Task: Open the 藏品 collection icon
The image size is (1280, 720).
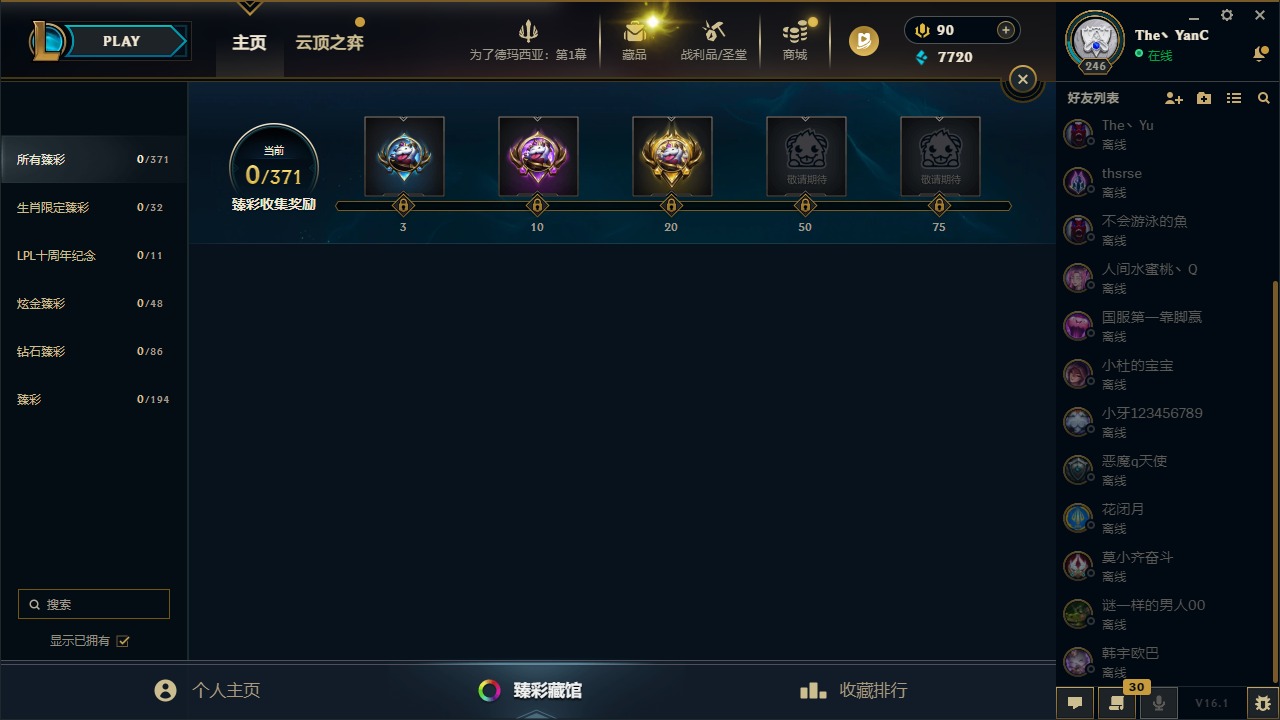Action: 634,40
